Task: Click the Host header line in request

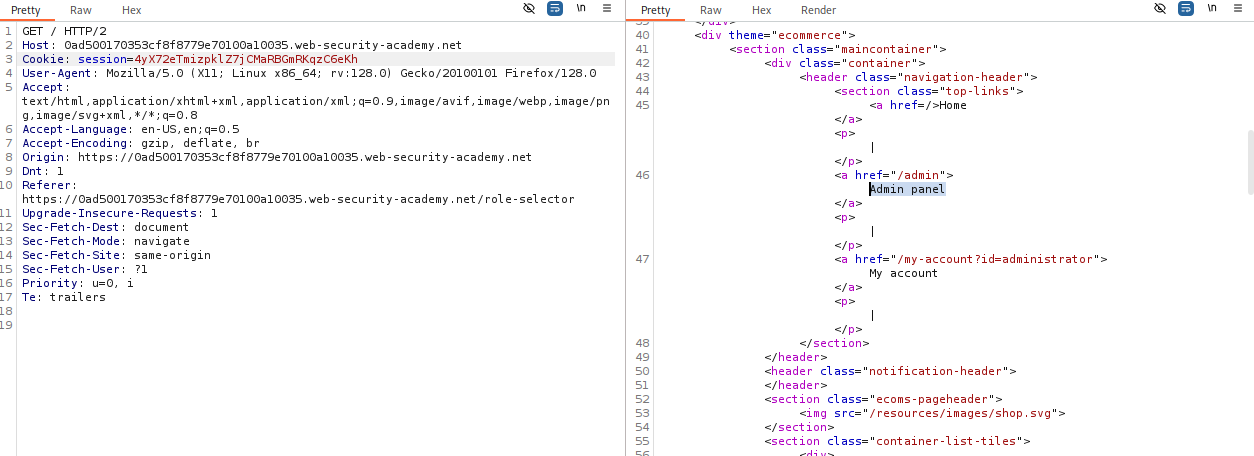Action: click(x=242, y=45)
